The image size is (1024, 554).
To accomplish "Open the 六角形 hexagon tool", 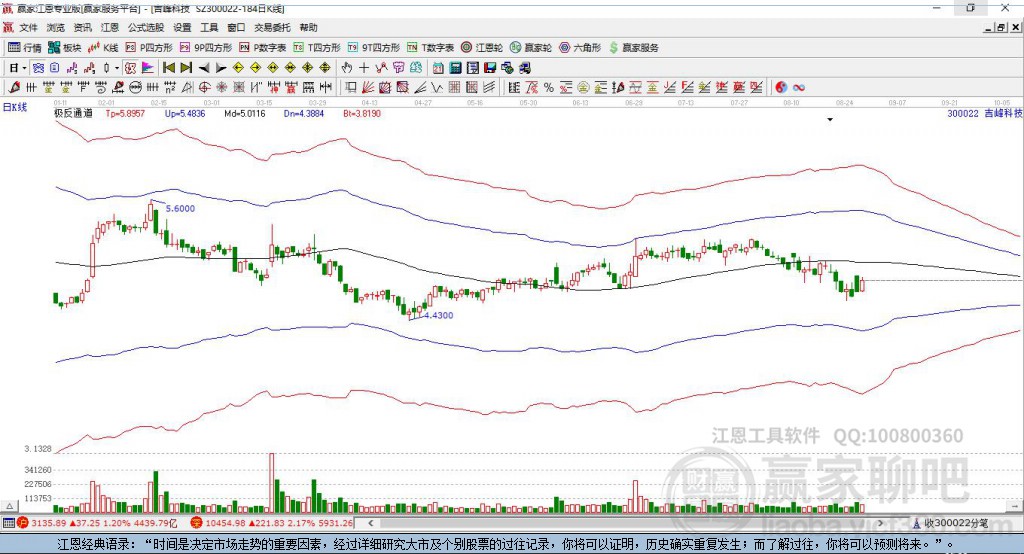I will pos(580,48).
